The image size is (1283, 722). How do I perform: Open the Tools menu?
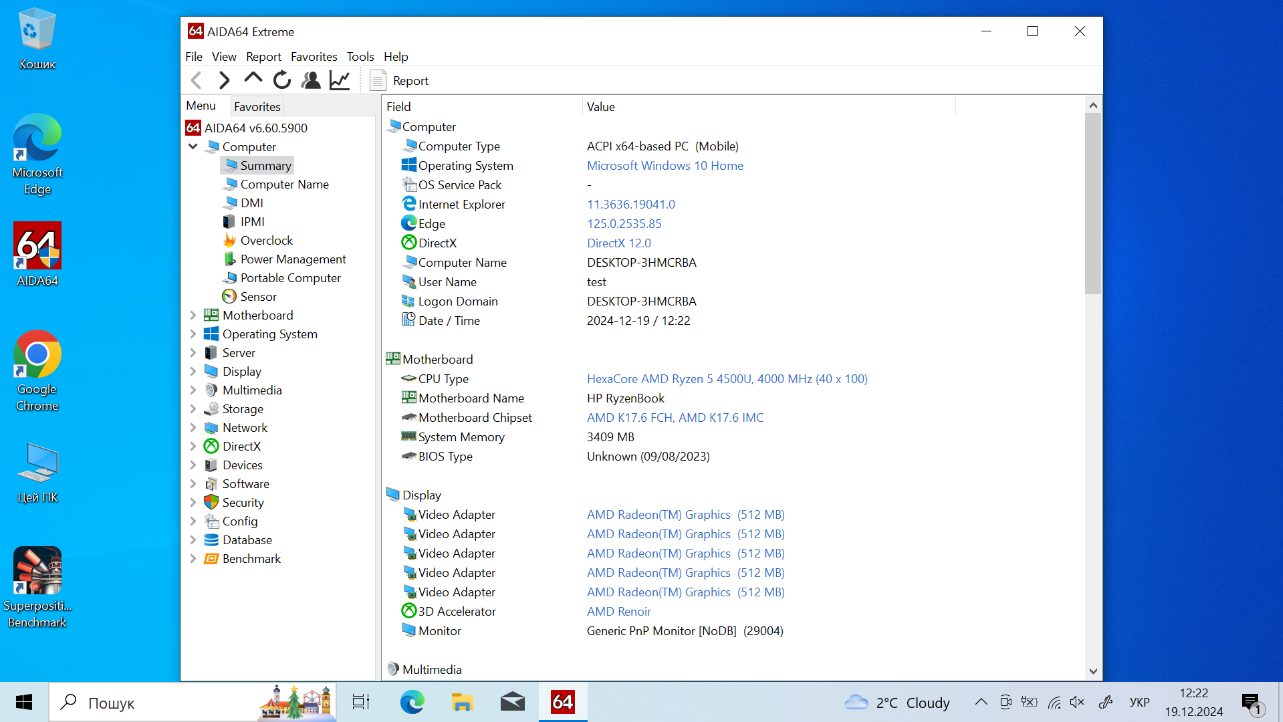tap(360, 57)
